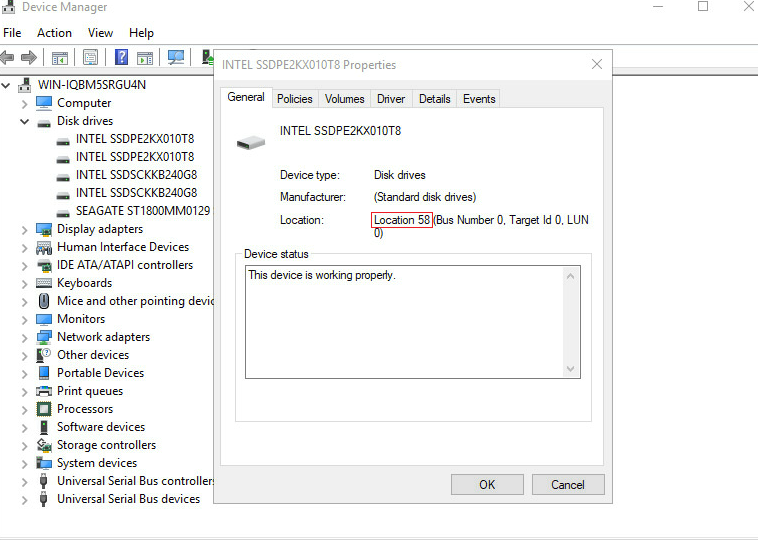
Task: Click the Cancel button
Action: click(x=568, y=484)
